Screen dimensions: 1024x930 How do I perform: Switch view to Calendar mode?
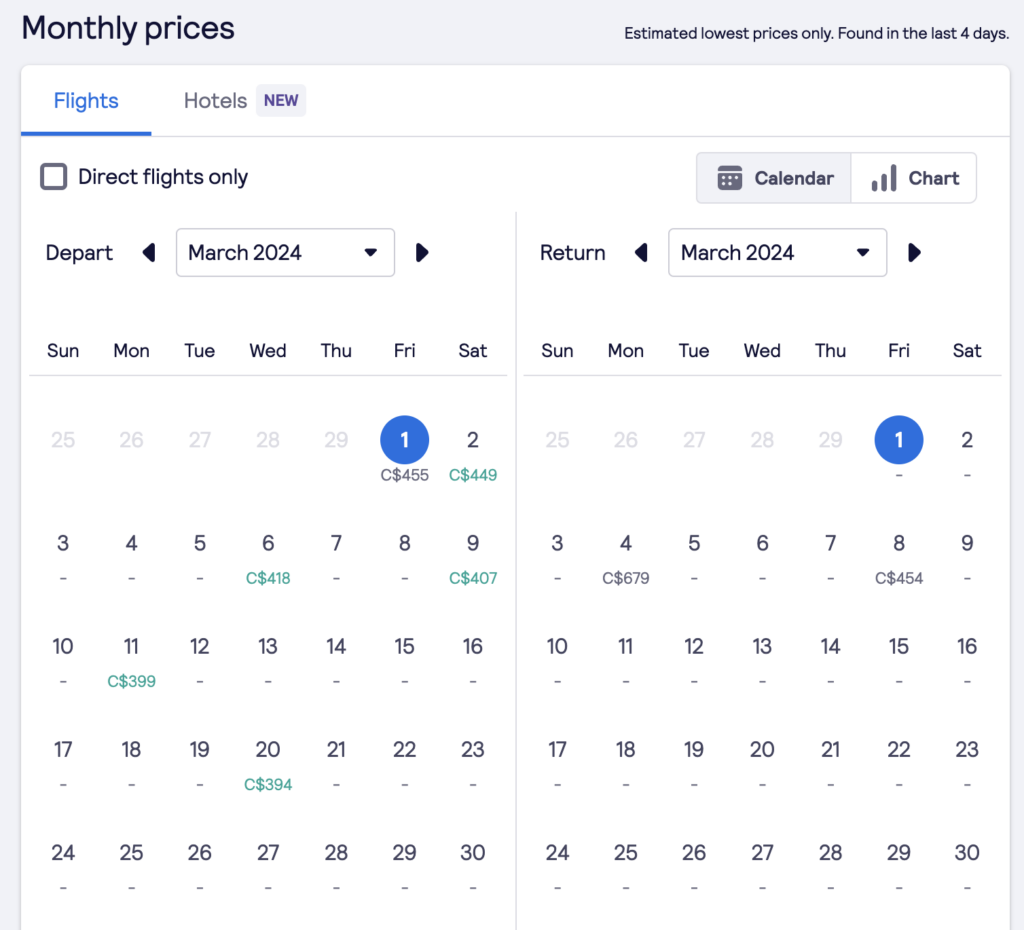pos(773,177)
